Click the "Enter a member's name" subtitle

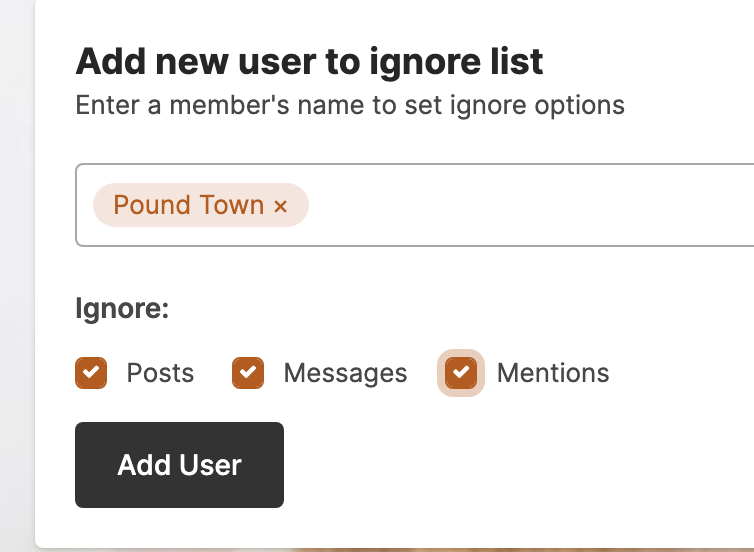click(x=350, y=105)
